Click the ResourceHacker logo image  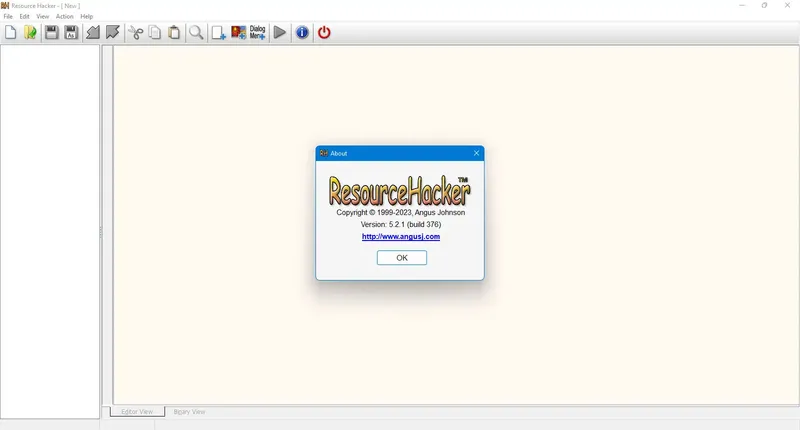[399, 191]
